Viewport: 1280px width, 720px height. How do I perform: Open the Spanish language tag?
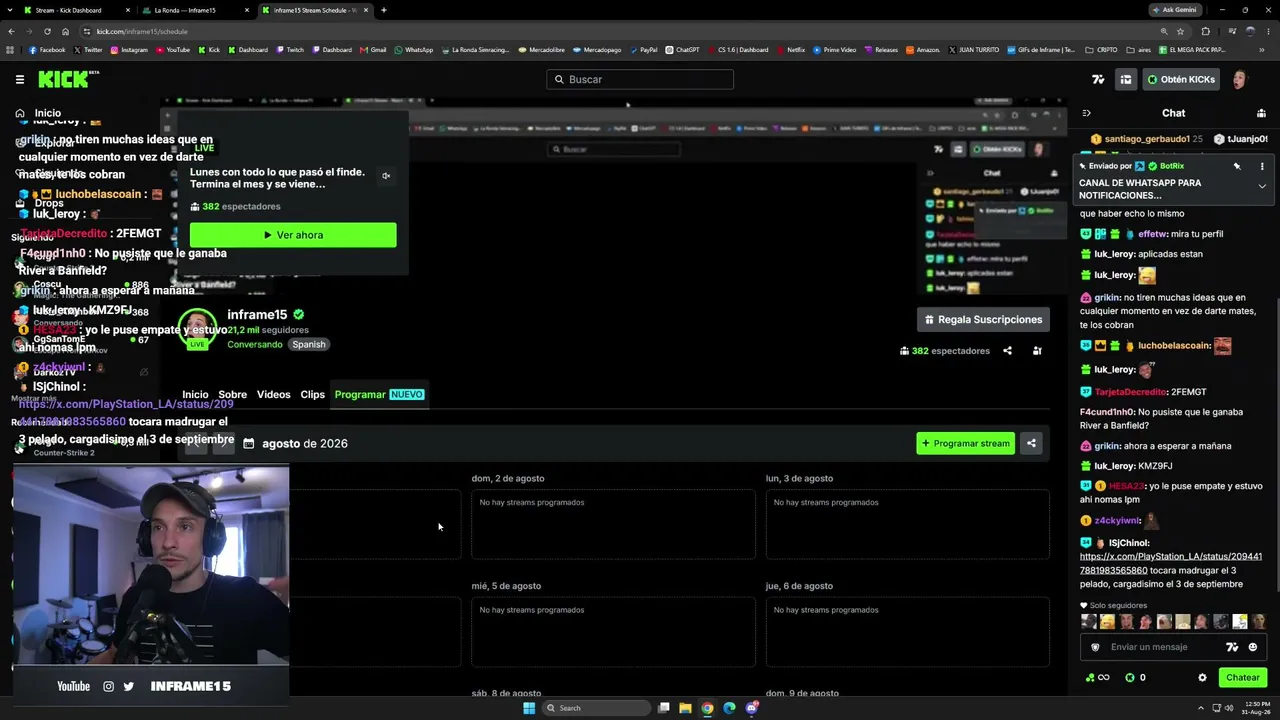click(309, 344)
